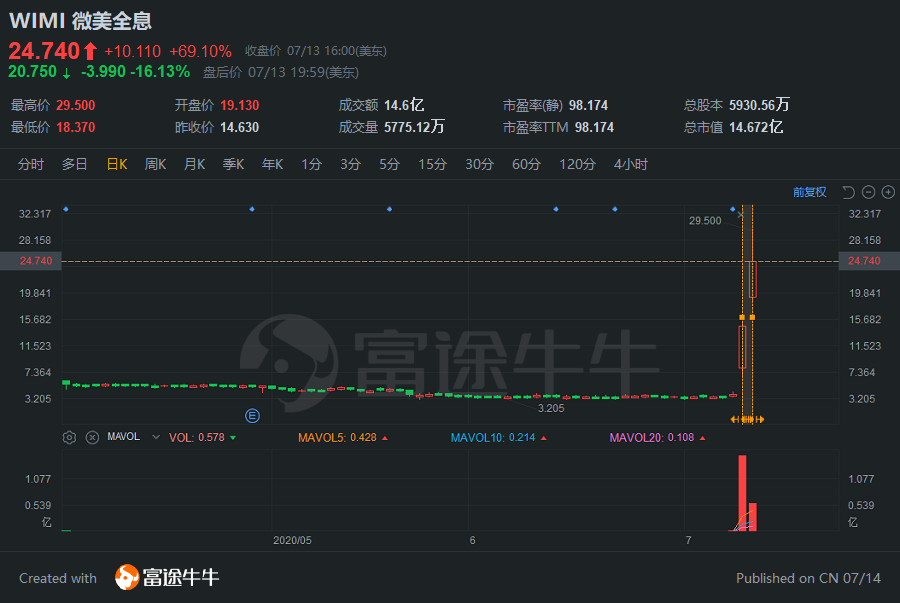The image size is (900, 603).
Task: Switch to the 1分 interval
Action: [x=312, y=165]
